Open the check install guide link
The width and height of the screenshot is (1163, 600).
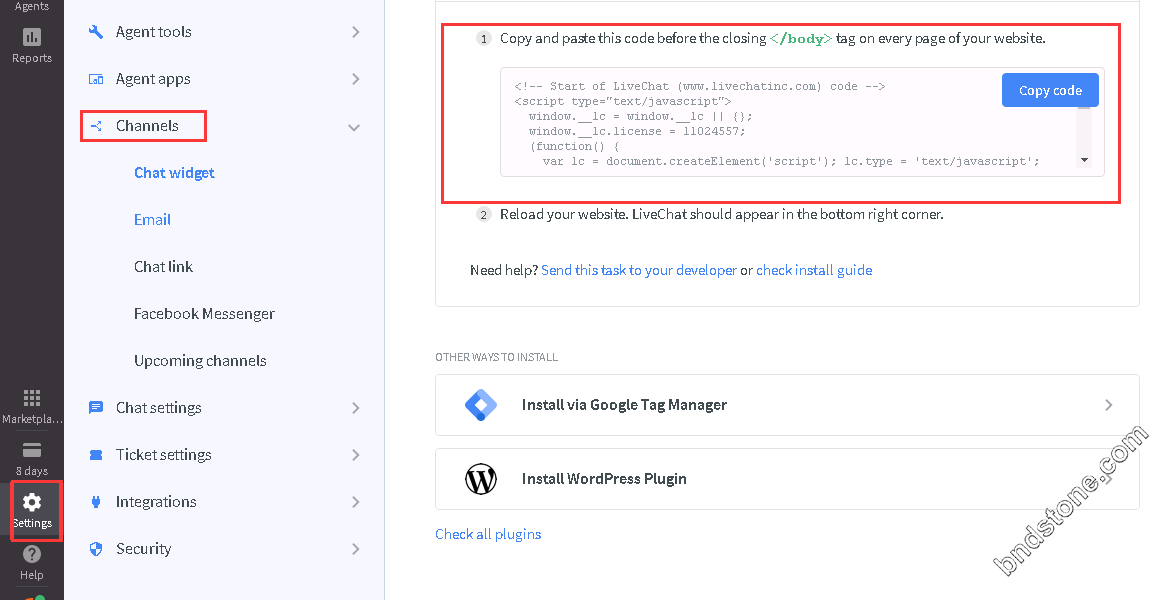(814, 270)
